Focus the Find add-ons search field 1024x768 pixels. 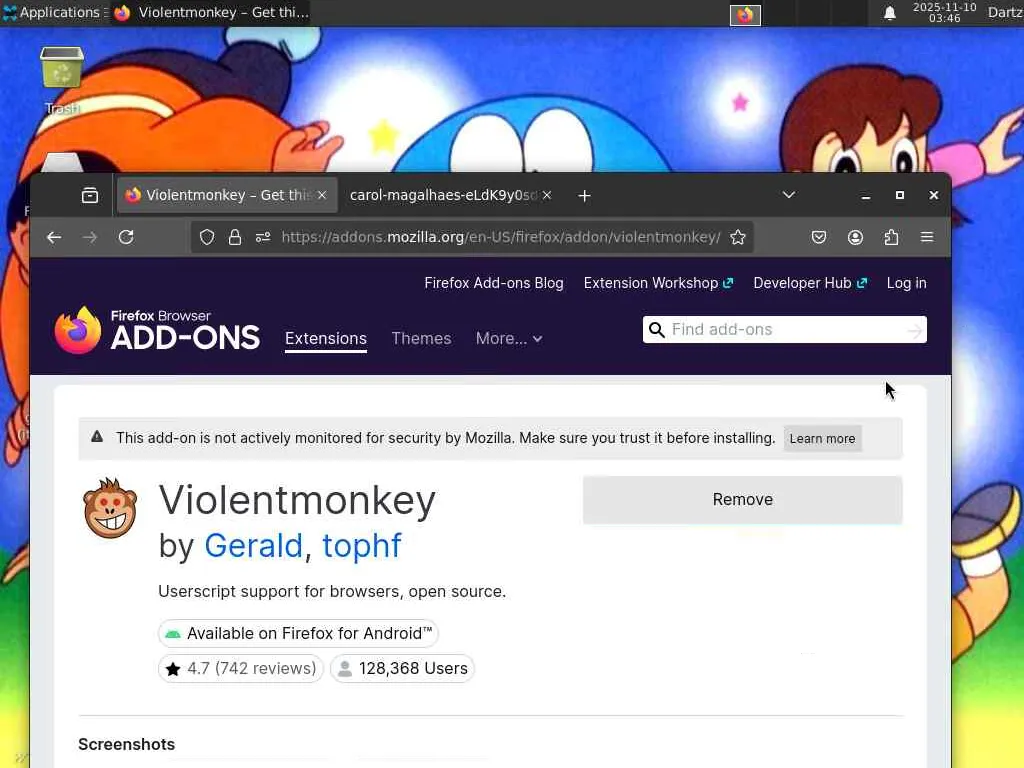click(784, 330)
